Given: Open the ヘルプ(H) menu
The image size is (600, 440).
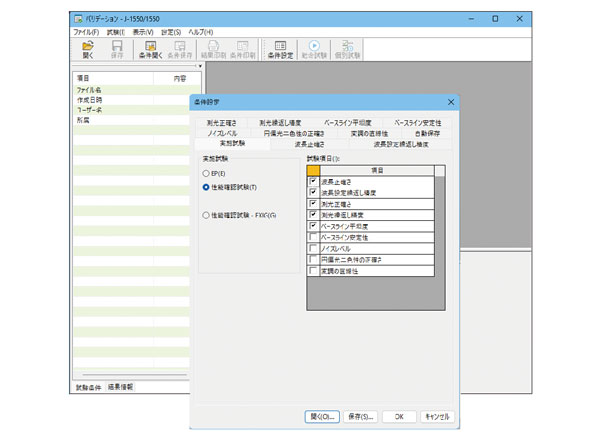Looking at the screenshot, I should pyautogui.click(x=201, y=32).
